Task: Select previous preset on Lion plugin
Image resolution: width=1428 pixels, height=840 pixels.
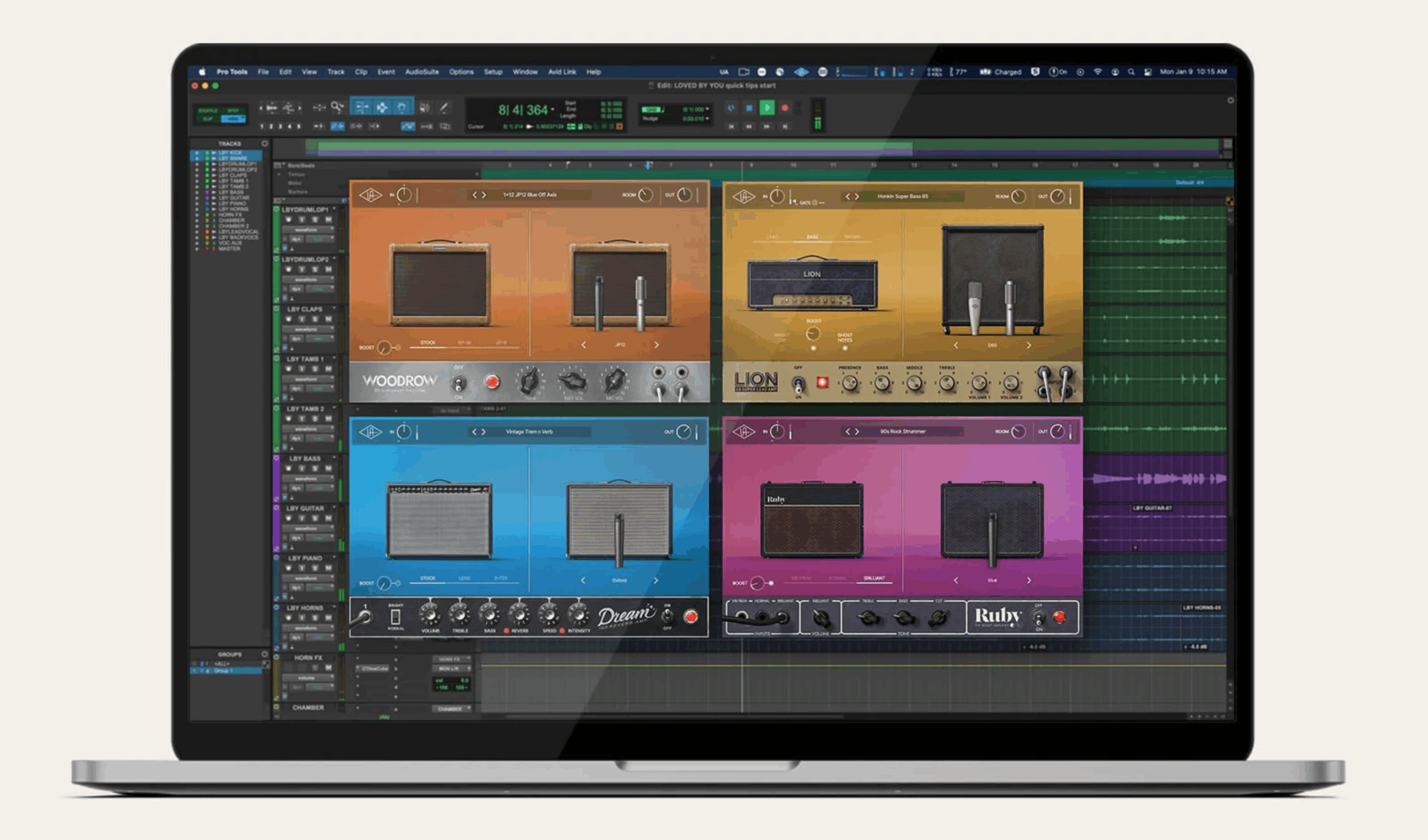Action: (848, 196)
